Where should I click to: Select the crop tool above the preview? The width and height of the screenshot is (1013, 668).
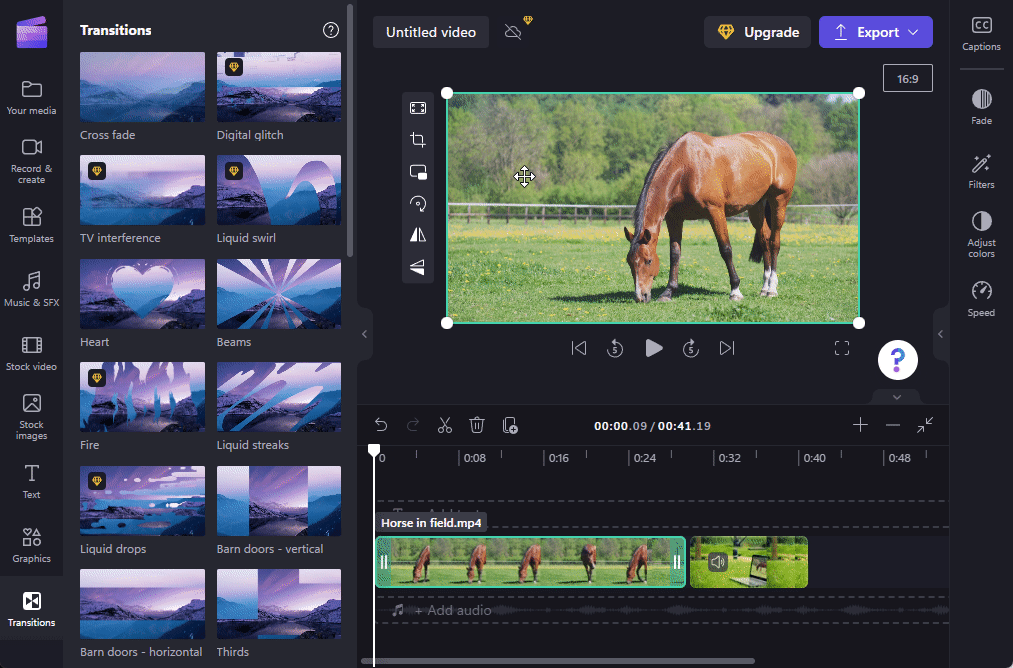coord(418,140)
